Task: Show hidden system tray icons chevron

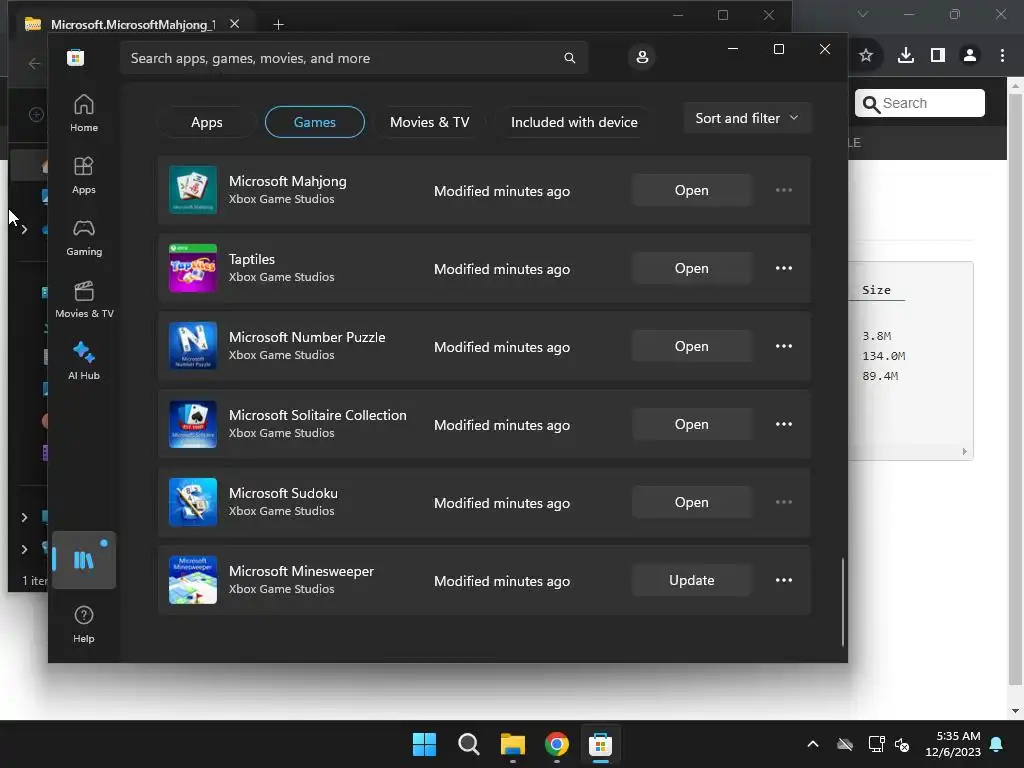Action: click(813, 744)
